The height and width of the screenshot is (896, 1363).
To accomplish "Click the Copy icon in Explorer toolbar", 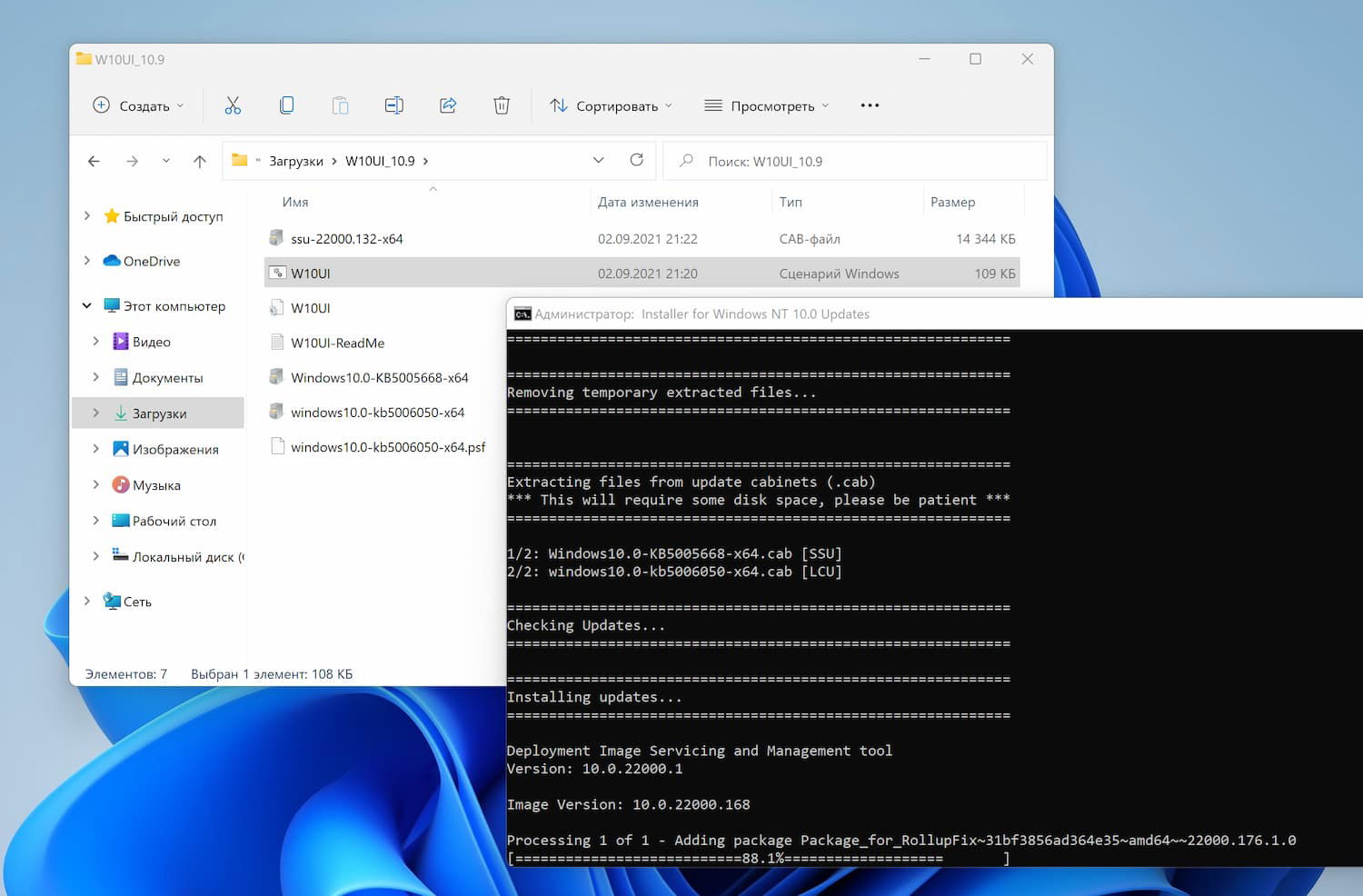I will [286, 105].
